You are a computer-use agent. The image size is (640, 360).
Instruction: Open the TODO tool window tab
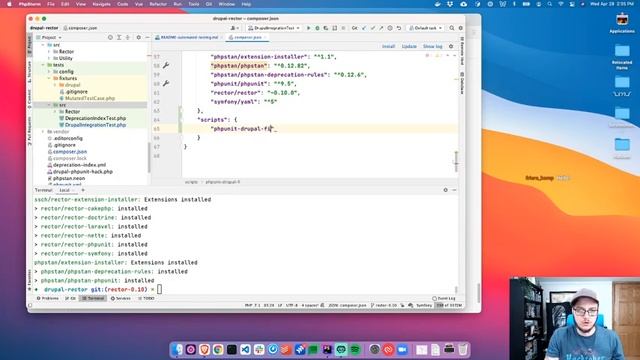(146, 298)
